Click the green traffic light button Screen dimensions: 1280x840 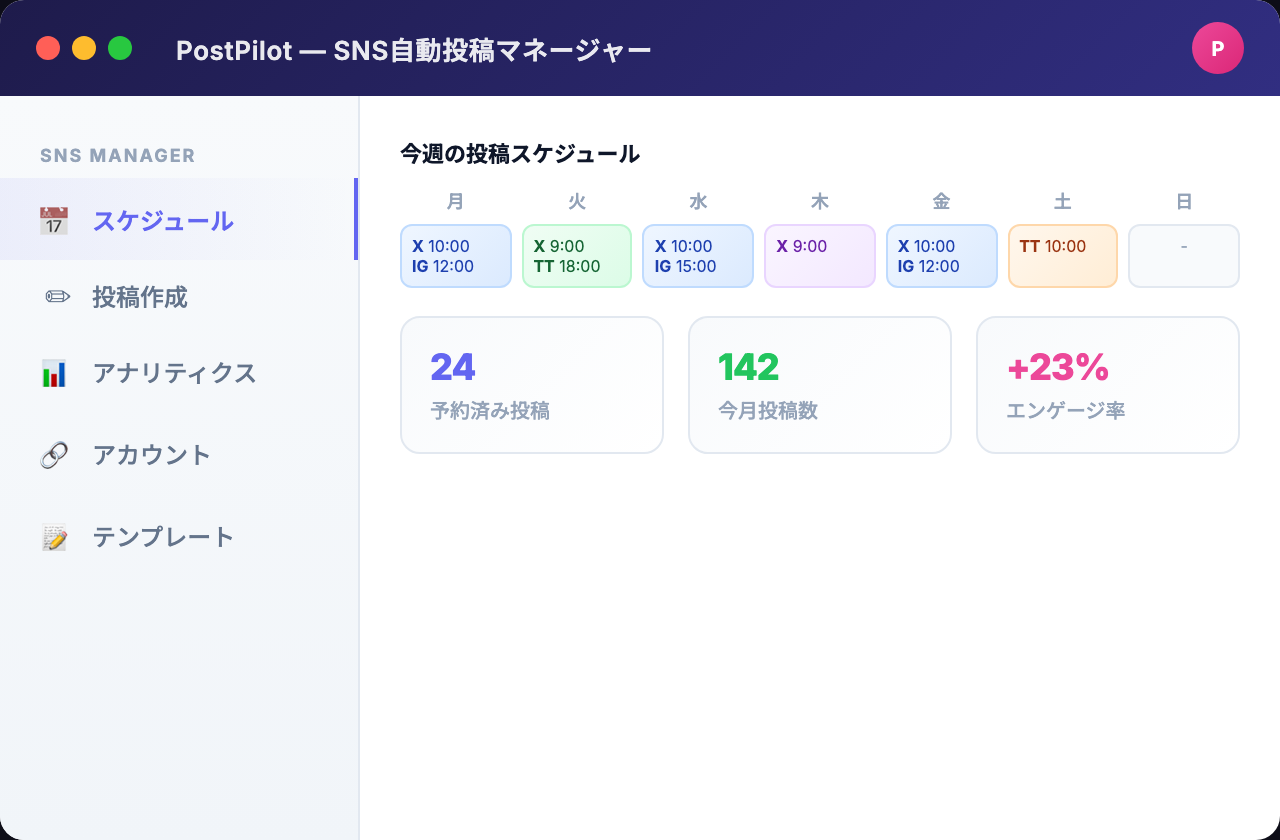coord(120,47)
